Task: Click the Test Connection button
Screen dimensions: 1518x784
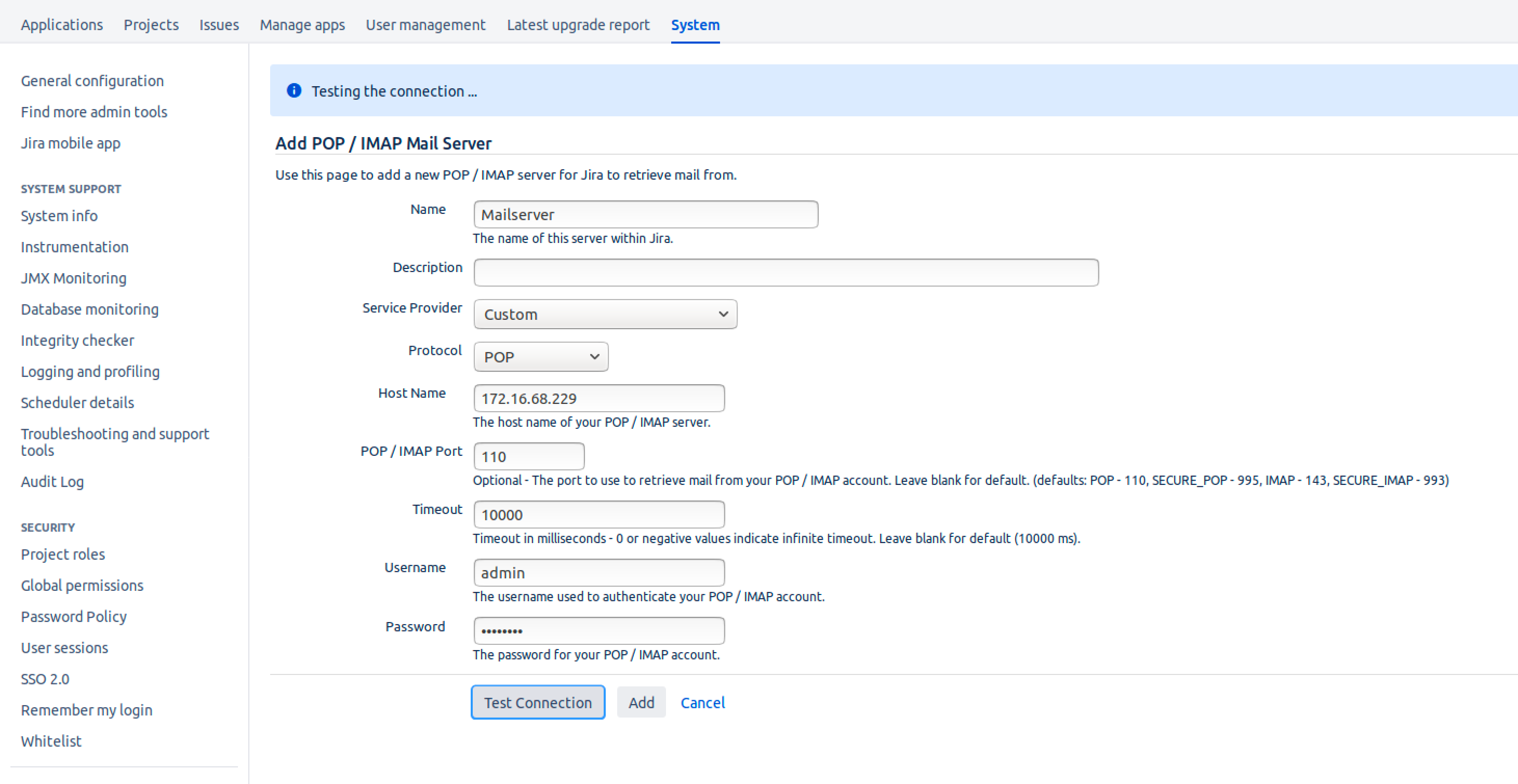Action: (538, 702)
